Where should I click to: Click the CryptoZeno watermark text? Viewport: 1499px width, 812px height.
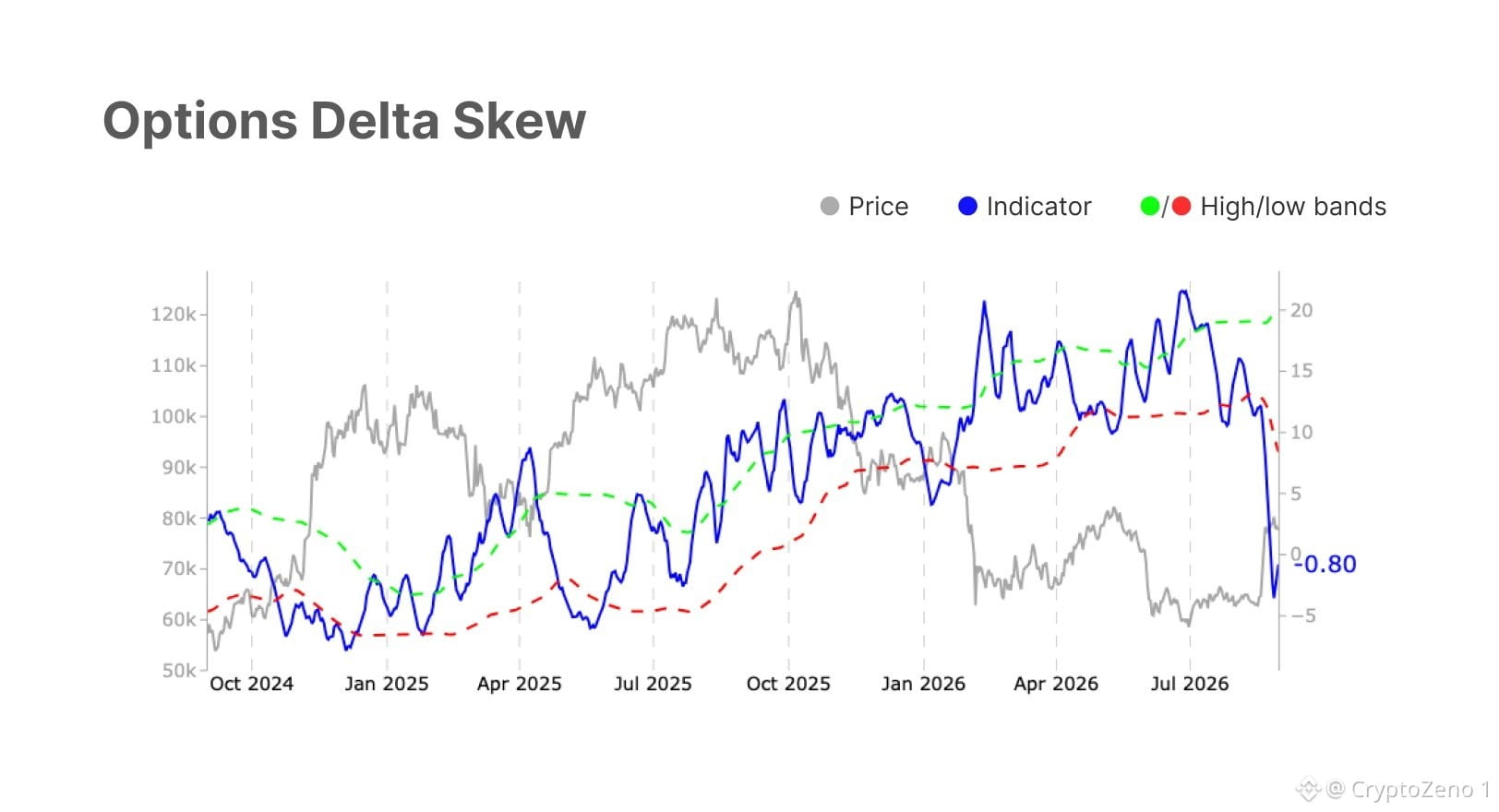click(1411, 789)
